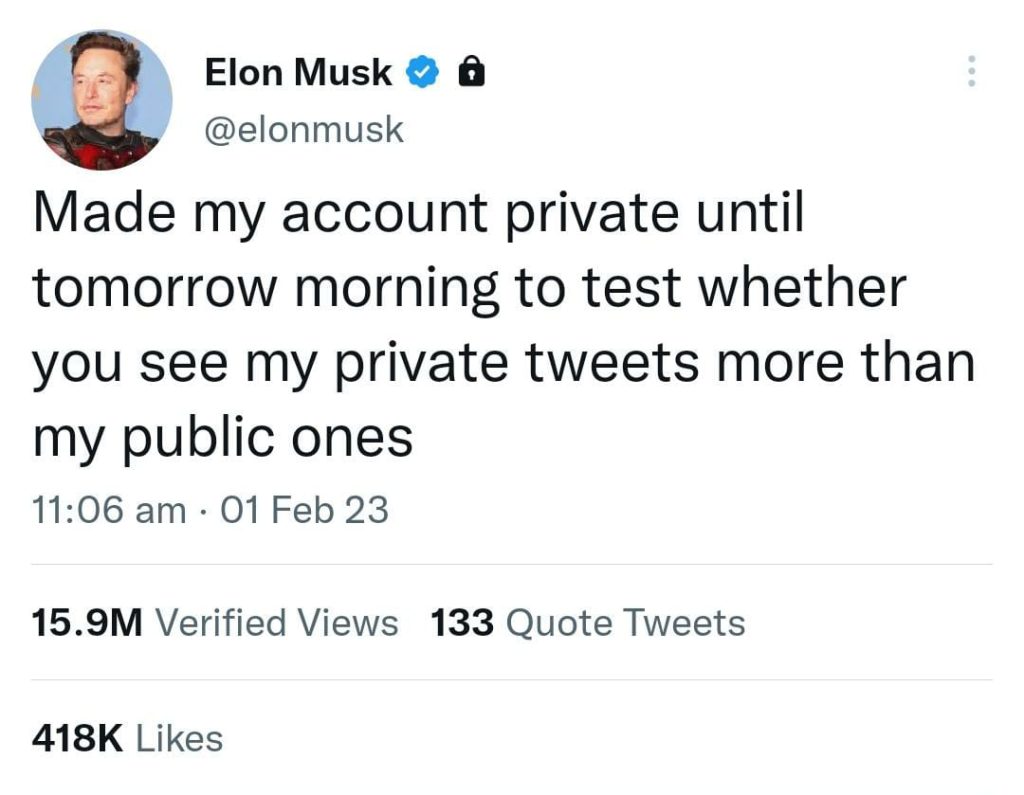1024x795 pixels.
Task: Open the @elonmusk handle link
Action: click(304, 129)
